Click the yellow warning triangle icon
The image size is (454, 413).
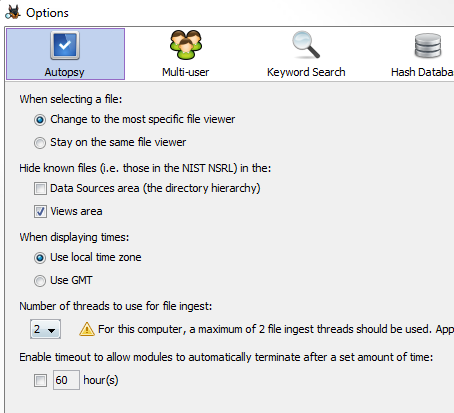[87, 329]
